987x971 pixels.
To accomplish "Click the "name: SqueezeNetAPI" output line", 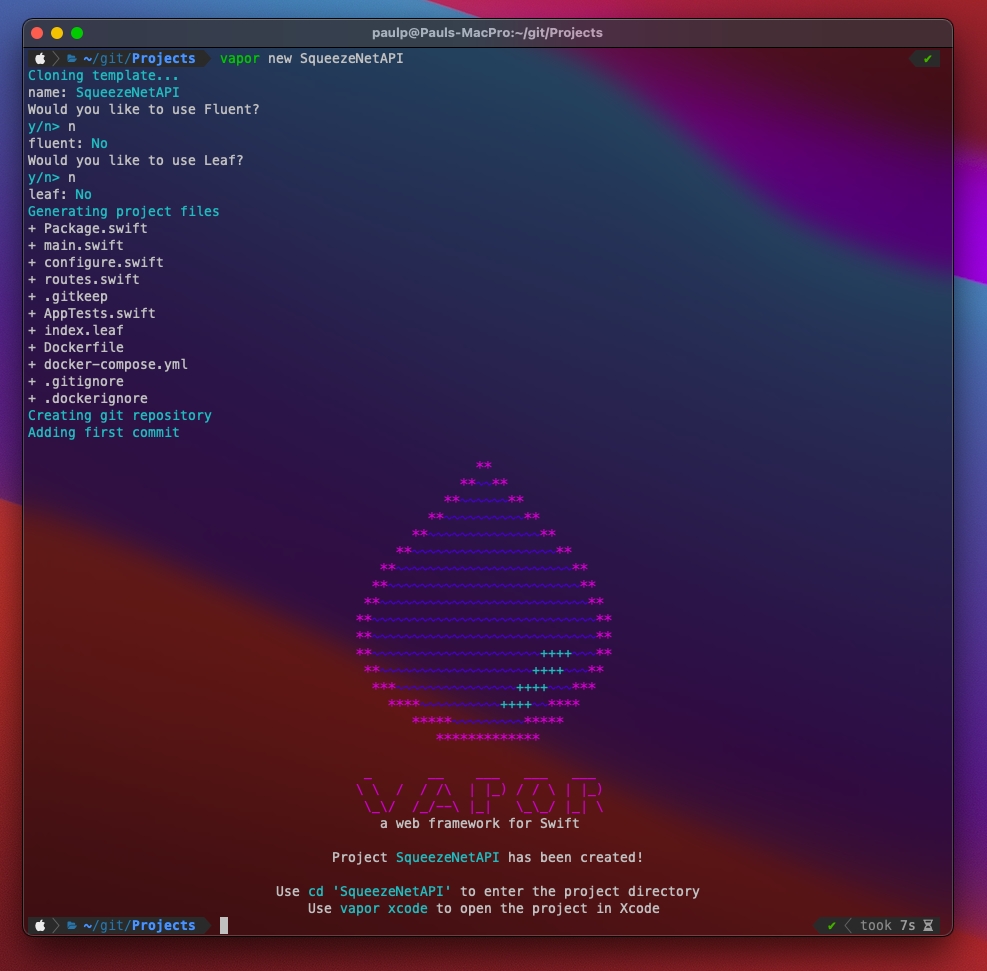I will pyautogui.click(x=104, y=93).
